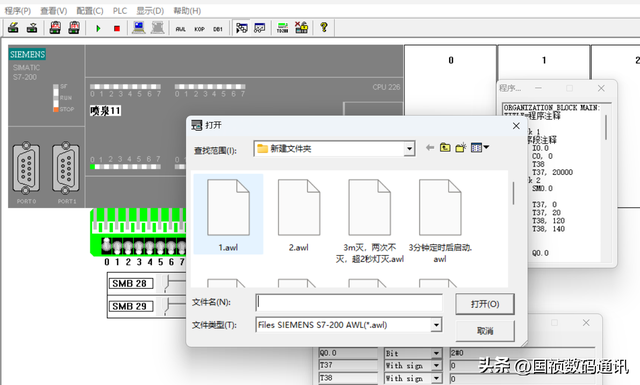Viewport: 640px width, 385px height.
Task: Click the 打开(O) button
Action: 485,304
